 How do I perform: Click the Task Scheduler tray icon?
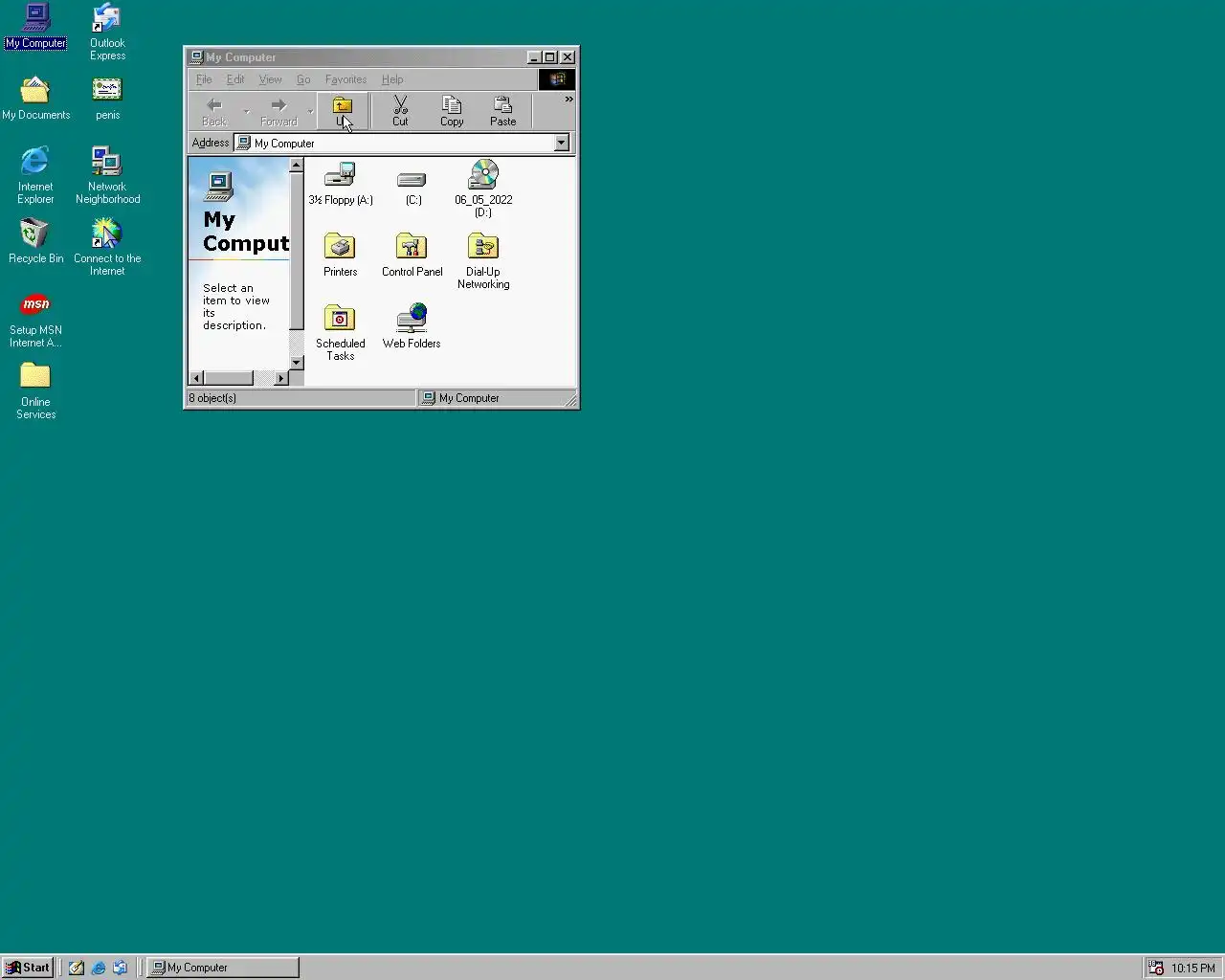(1156, 968)
